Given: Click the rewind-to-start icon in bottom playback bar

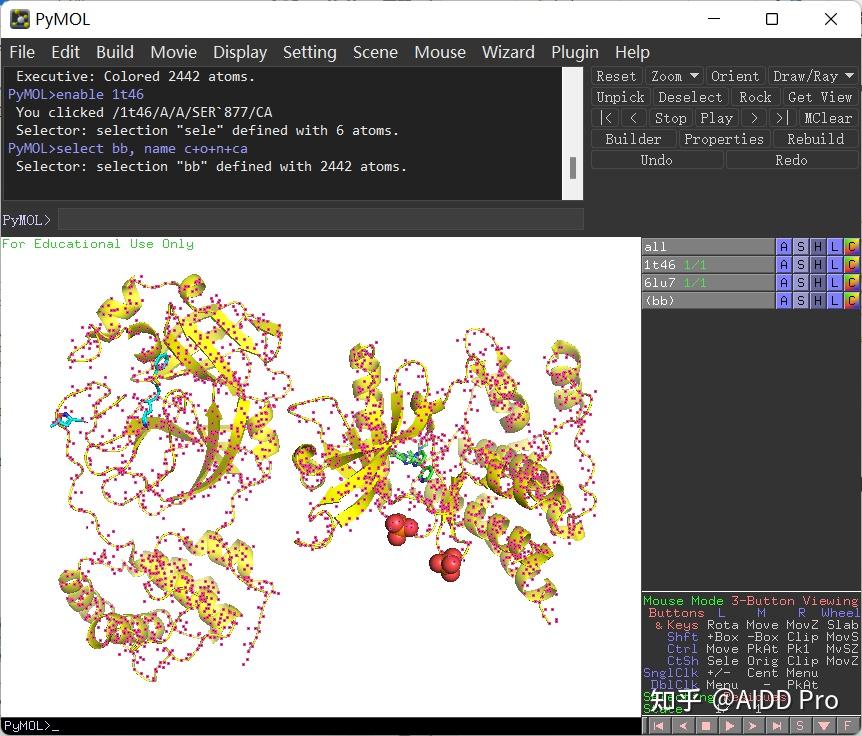Looking at the screenshot, I should [x=657, y=726].
